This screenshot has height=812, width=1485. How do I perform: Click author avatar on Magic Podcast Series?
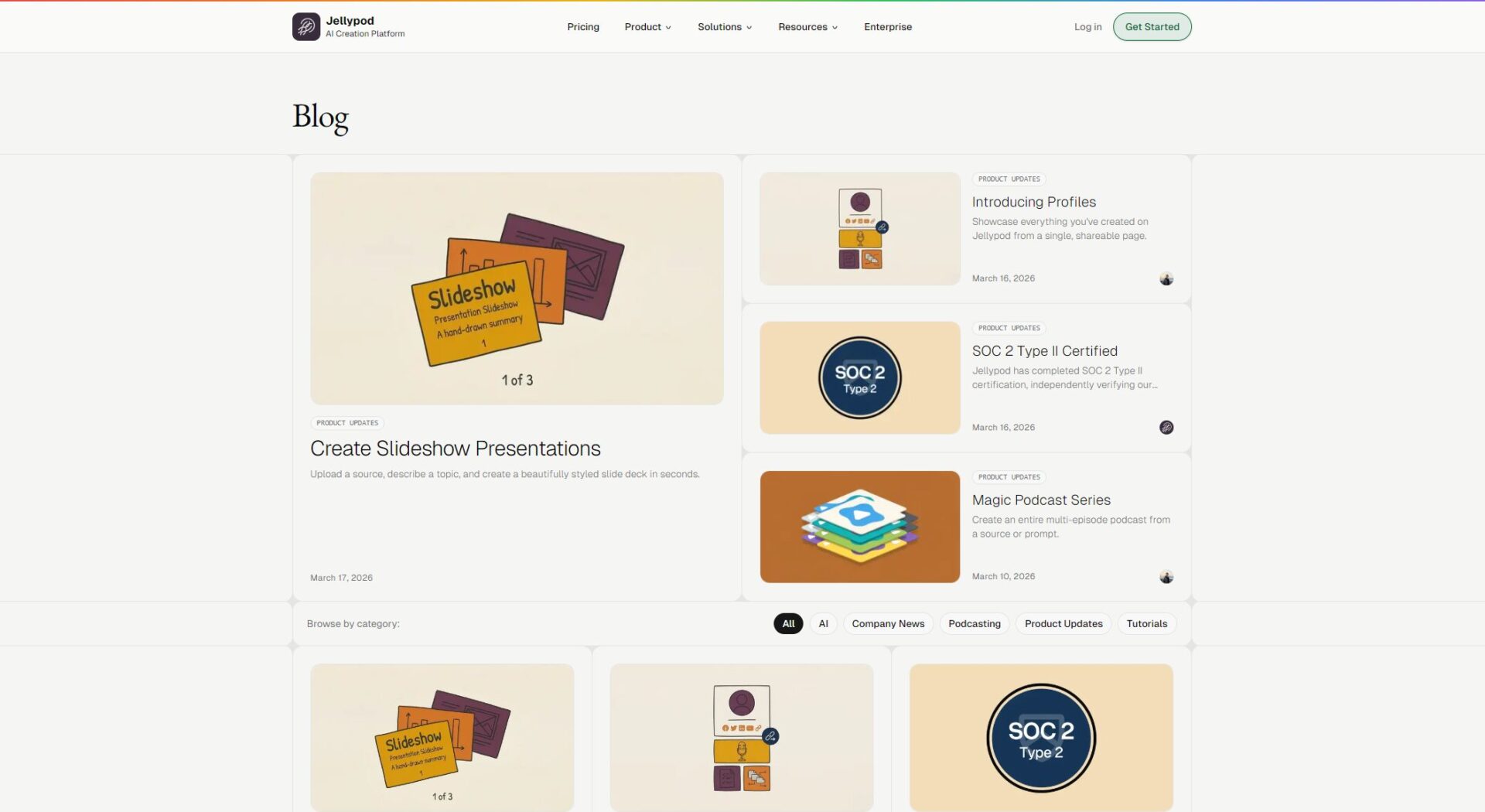(x=1166, y=577)
